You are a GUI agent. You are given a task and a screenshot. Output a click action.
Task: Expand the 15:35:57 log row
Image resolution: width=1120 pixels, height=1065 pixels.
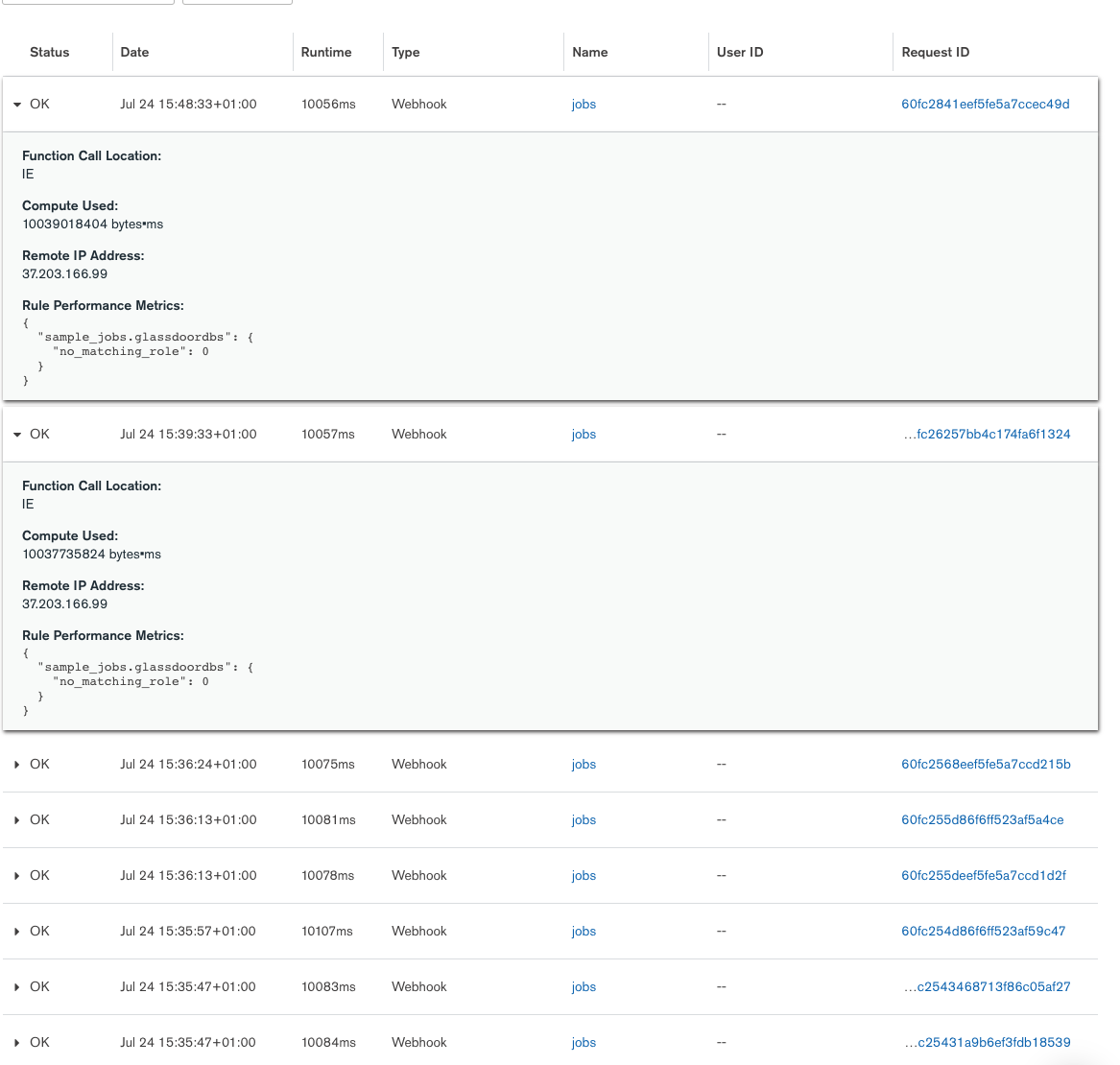[x=17, y=932]
